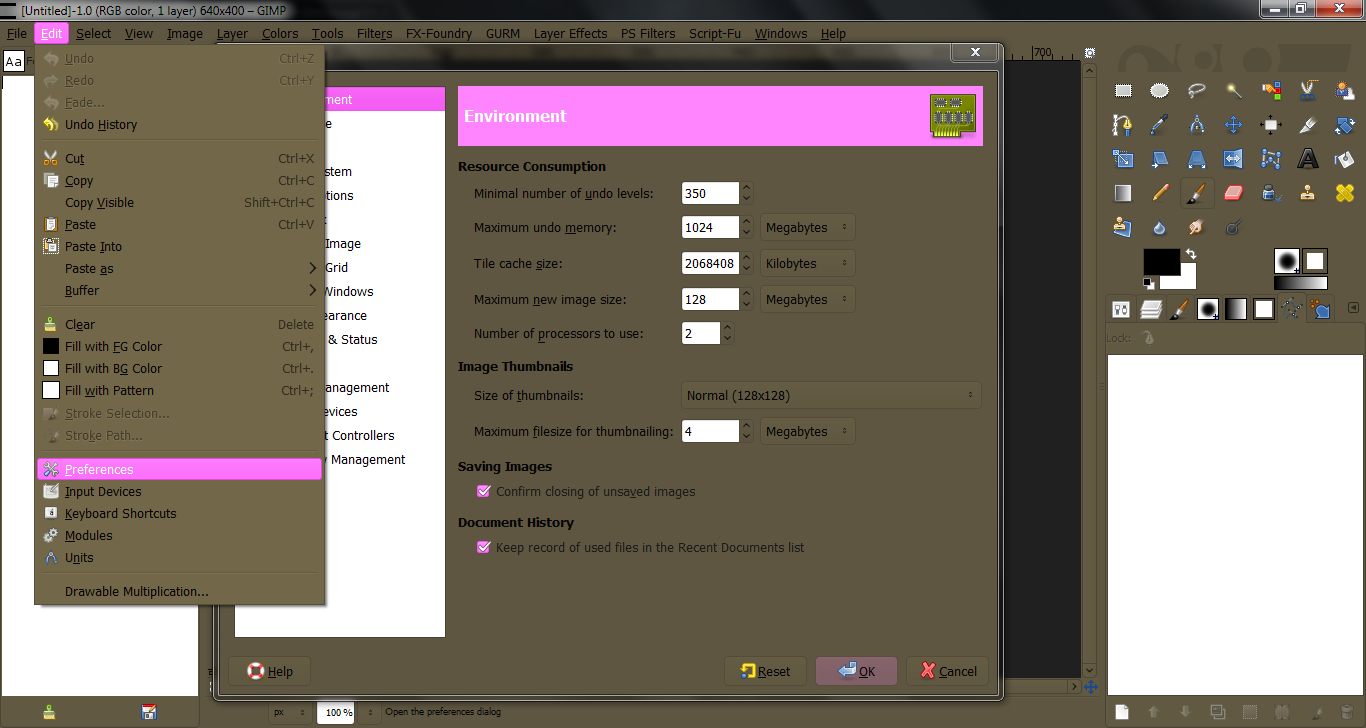Image resolution: width=1366 pixels, height=728 pixels.
Task: Select the Shear tool
Action: [1159, 159]
